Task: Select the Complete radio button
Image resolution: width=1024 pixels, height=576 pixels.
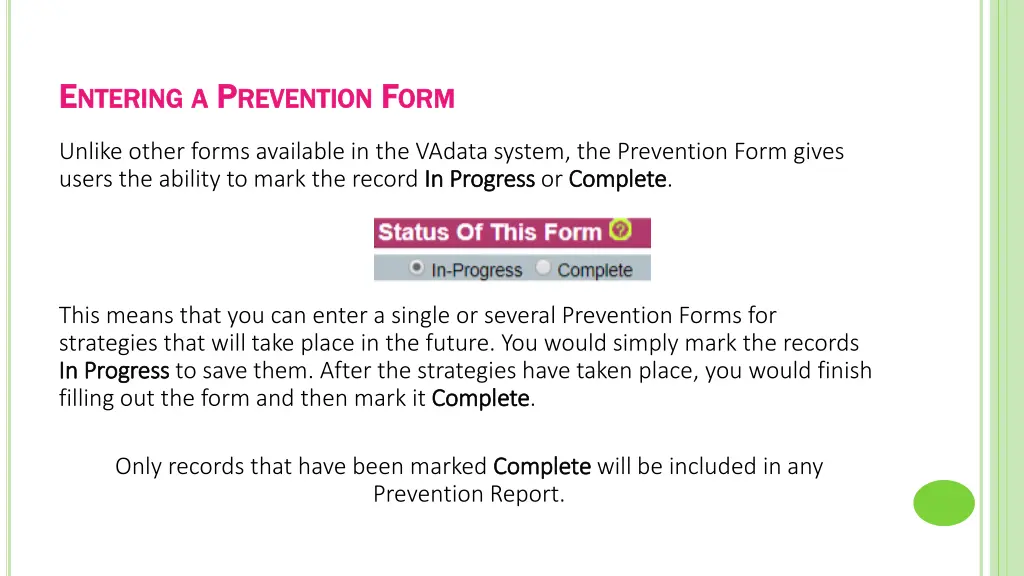Action: click(x=543, y=268)
